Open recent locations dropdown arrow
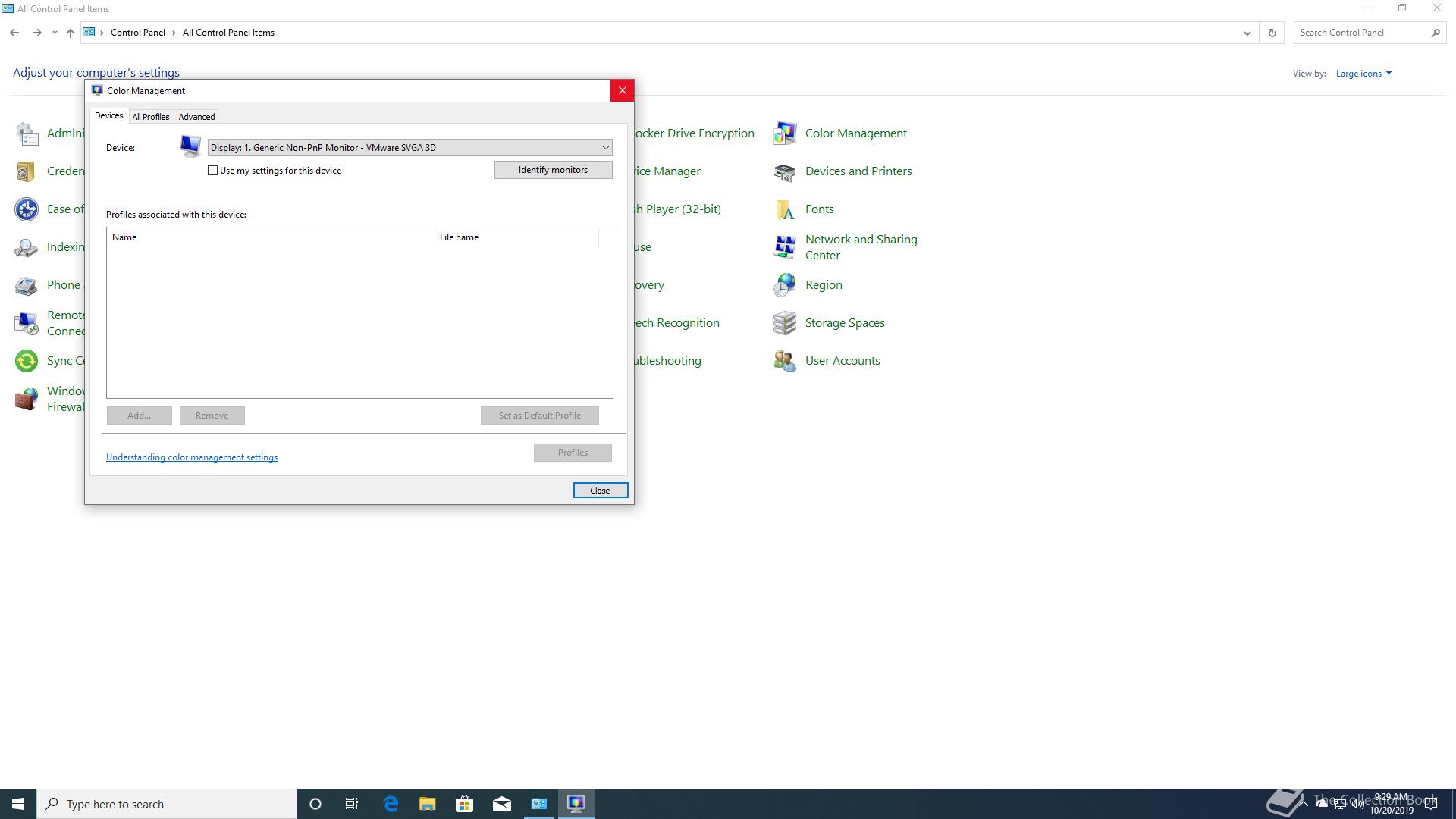The height and width of the screenshot is (819, 1456). (55, 33)
